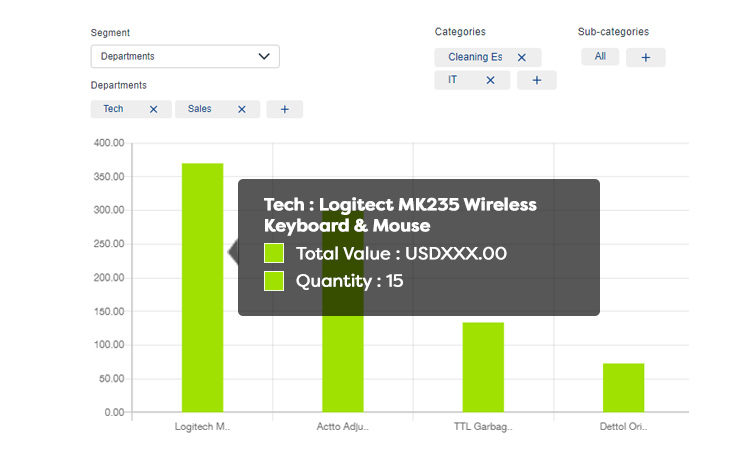Screen dimensions: 740x458
Task: Add another department with plus icon
Action: point(285,110)
